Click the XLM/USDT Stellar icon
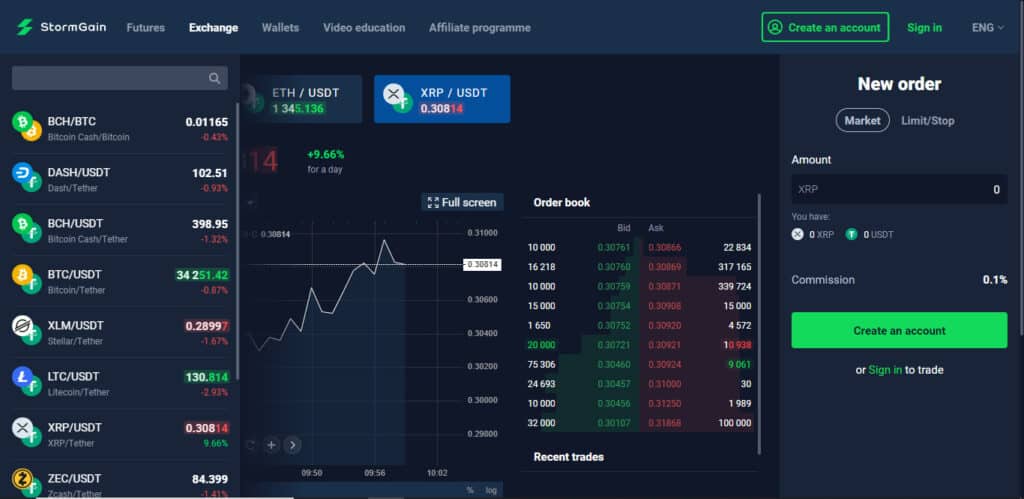Image resolution: width=1024 pixels, height=499 pixels. pyautogui.click(x=26, y=330)
